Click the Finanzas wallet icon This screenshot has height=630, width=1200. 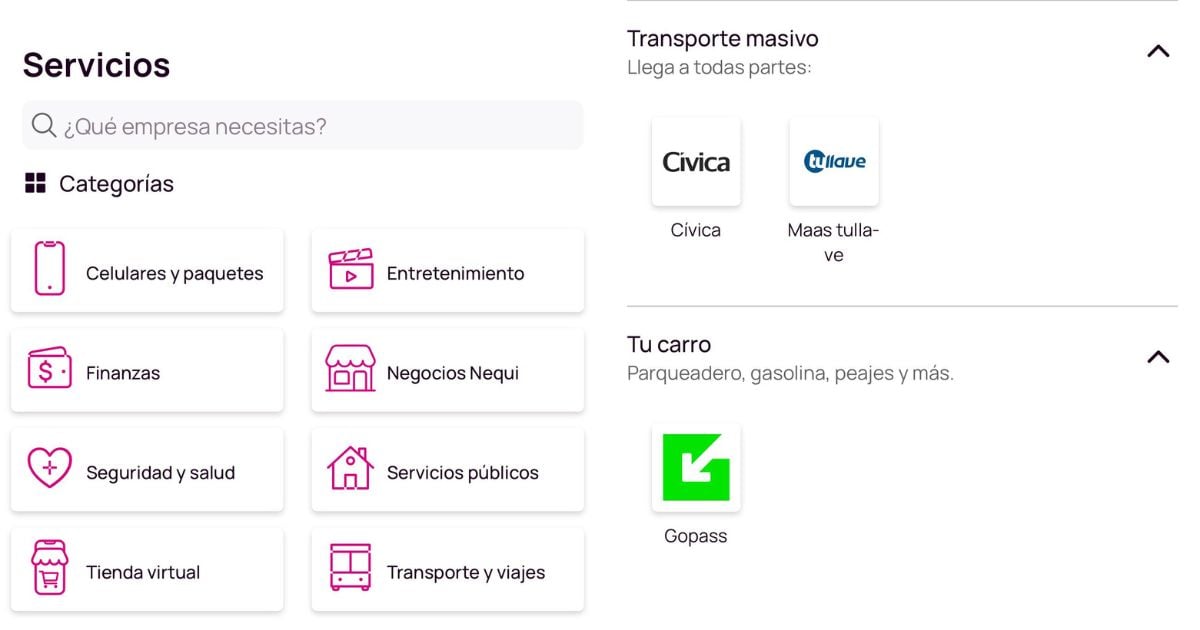(x=49, y=368)
